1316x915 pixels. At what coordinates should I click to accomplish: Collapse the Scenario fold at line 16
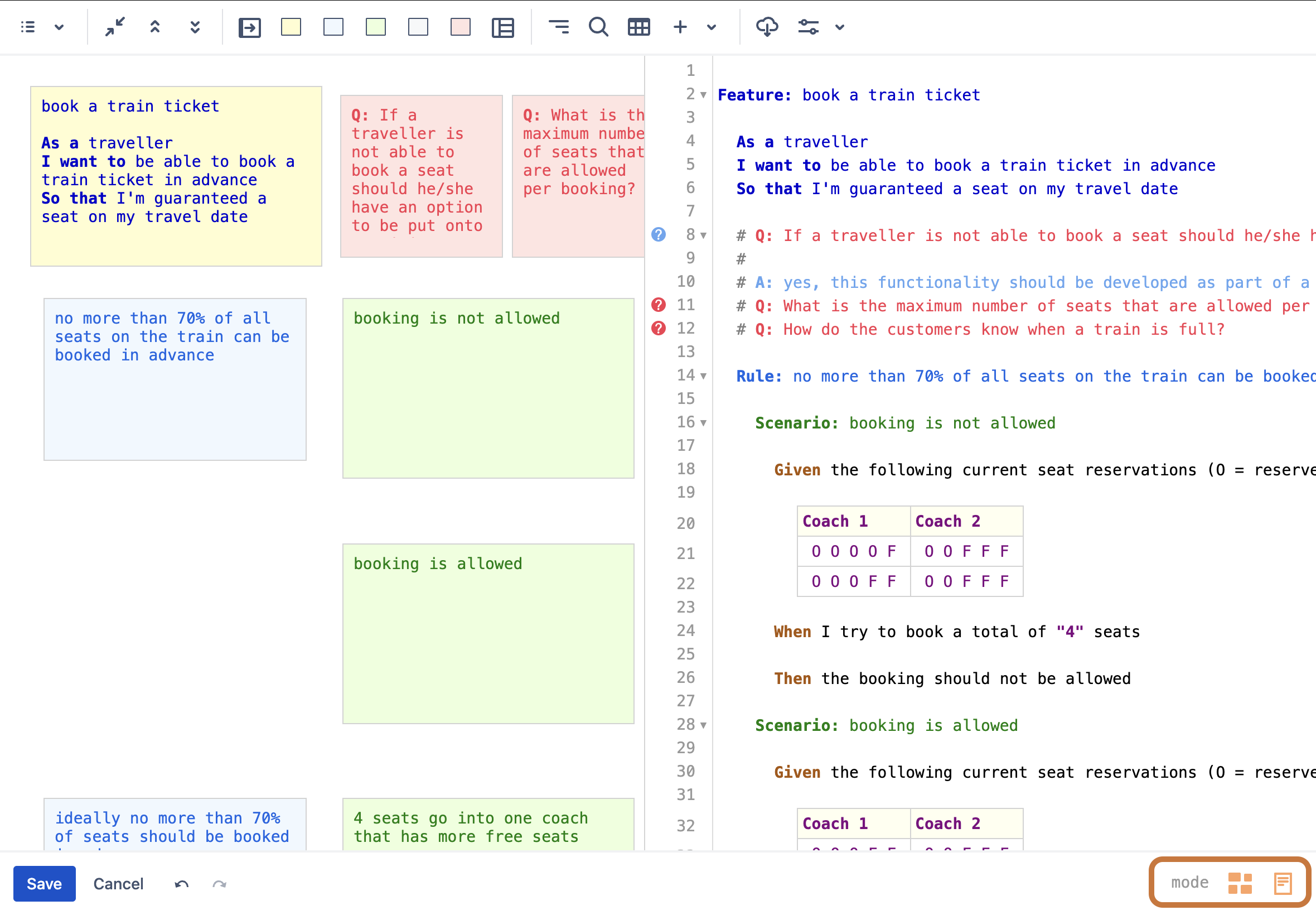pos(704,423)
